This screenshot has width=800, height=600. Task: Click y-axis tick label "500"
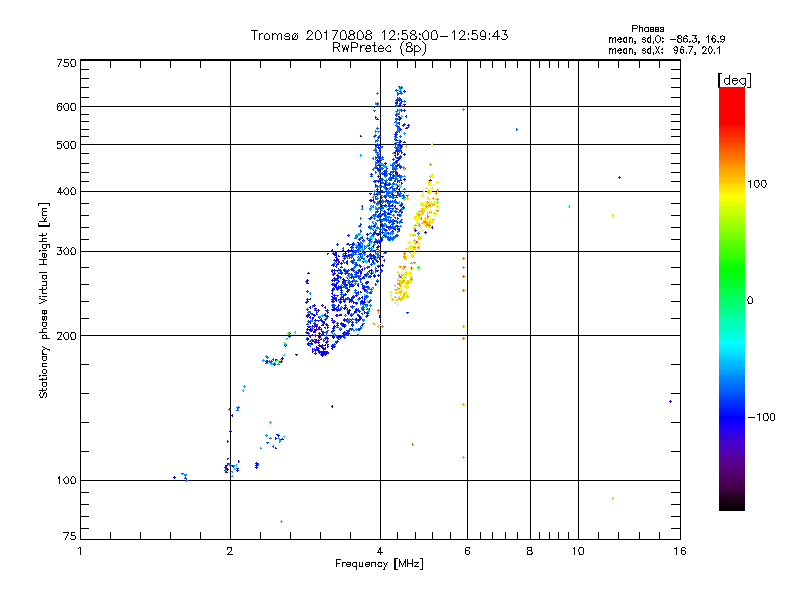click(x=66, y=145)
